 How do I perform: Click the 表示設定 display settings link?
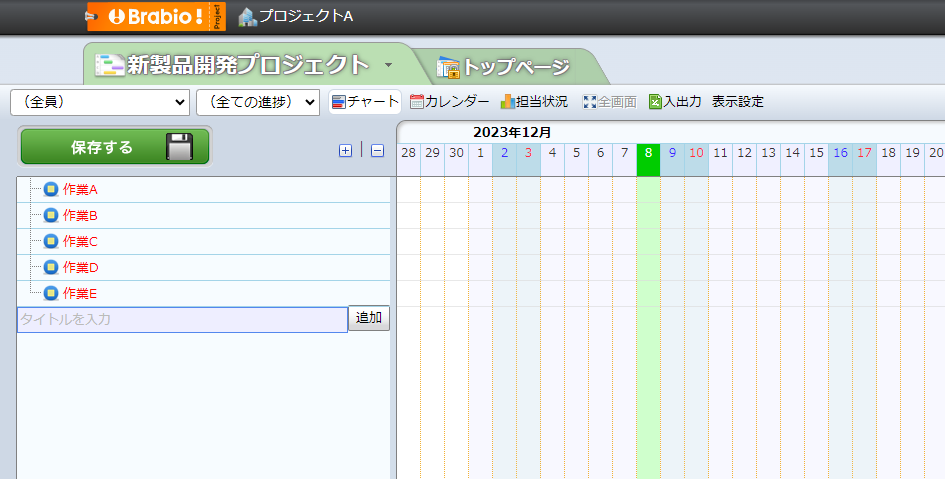pos(738,102)
